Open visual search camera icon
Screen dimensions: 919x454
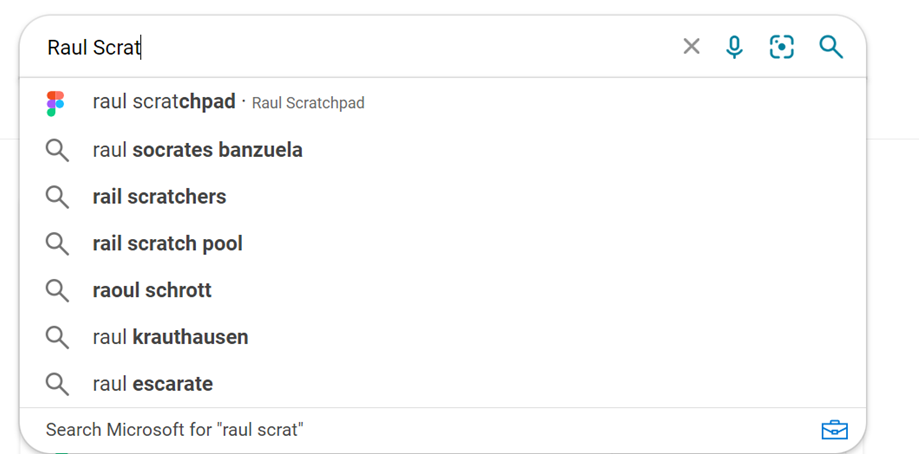pyautogui.click(x=782, y=47)
